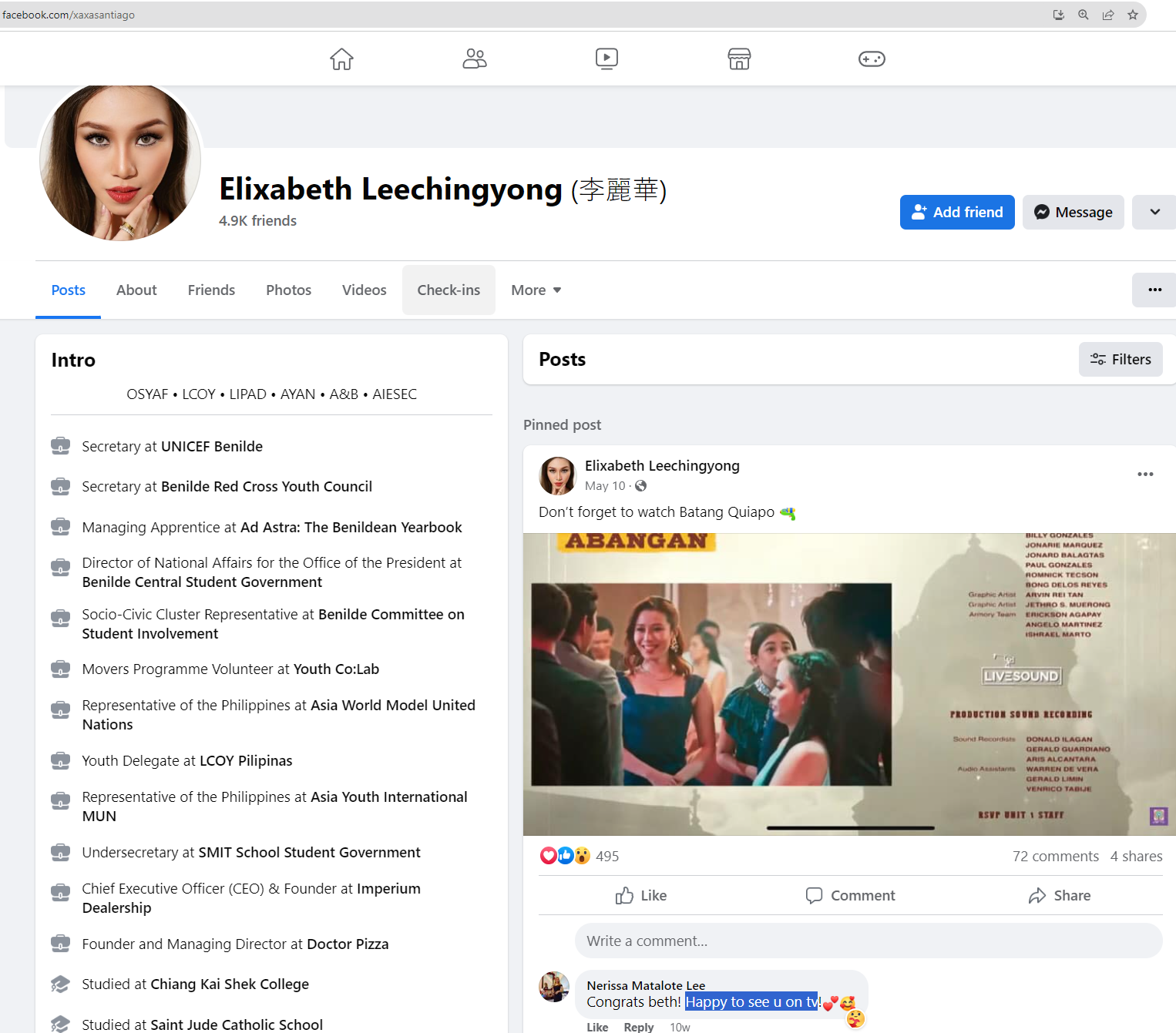1176x1033 pixels.
Task: Click the Share button on the post
Action: (x=1060, y=895)
